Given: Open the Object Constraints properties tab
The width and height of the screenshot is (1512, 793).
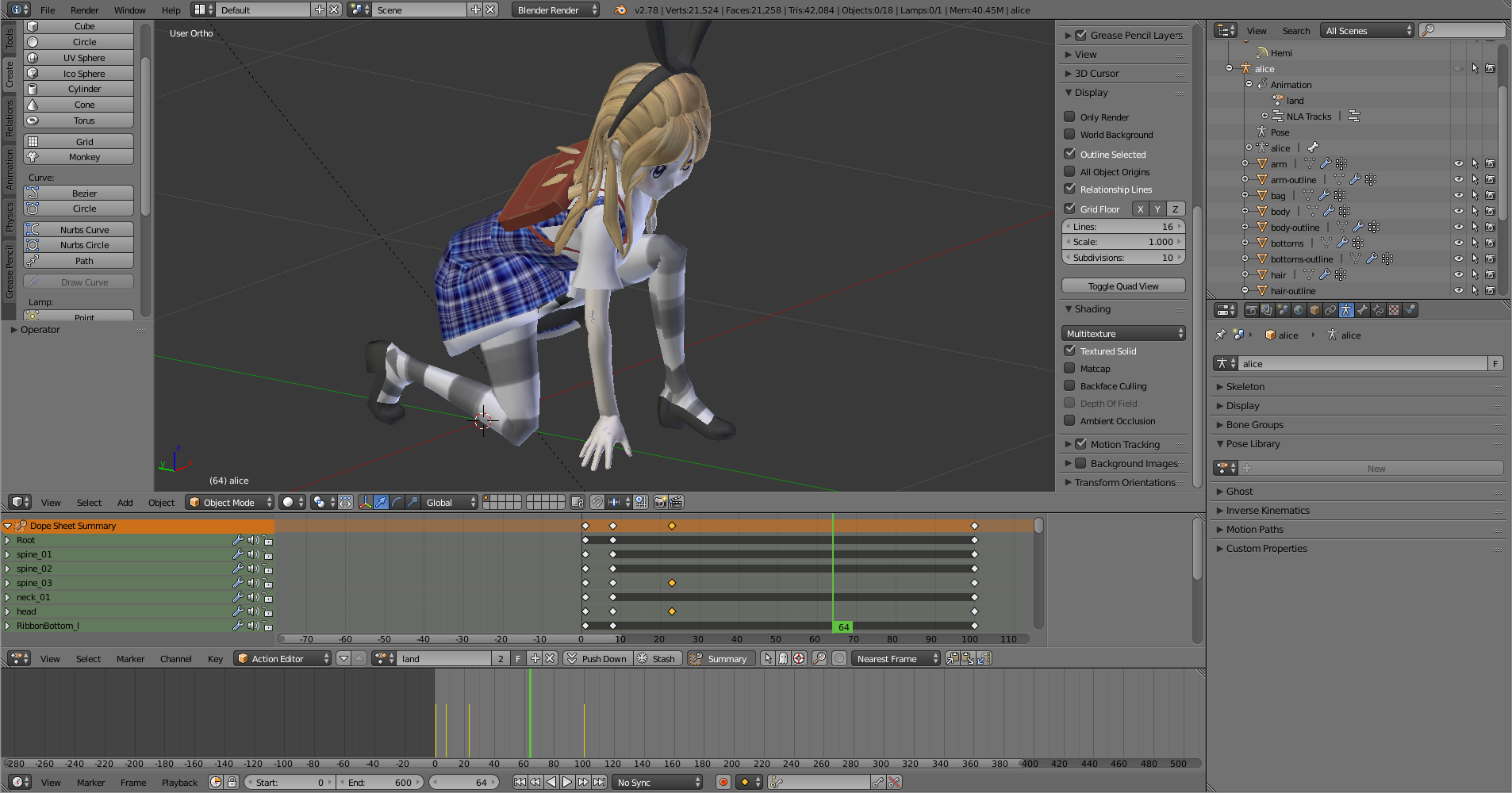Looking at the screenshot, I should (1330, 310).
